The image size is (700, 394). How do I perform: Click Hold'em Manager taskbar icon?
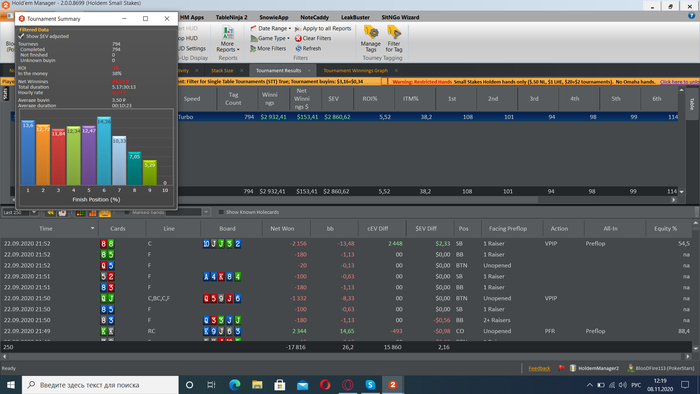[393, 385]
